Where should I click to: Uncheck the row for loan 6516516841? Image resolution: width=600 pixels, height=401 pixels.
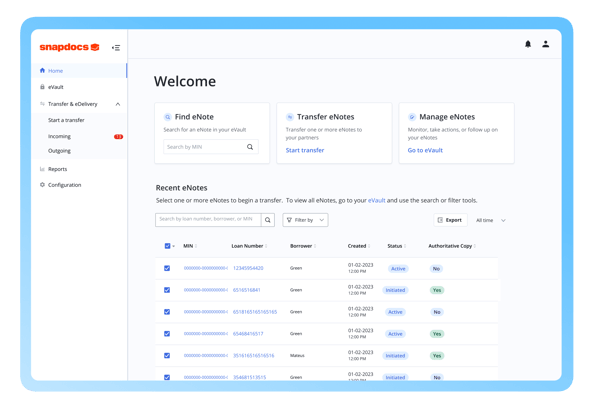(167, 290)
